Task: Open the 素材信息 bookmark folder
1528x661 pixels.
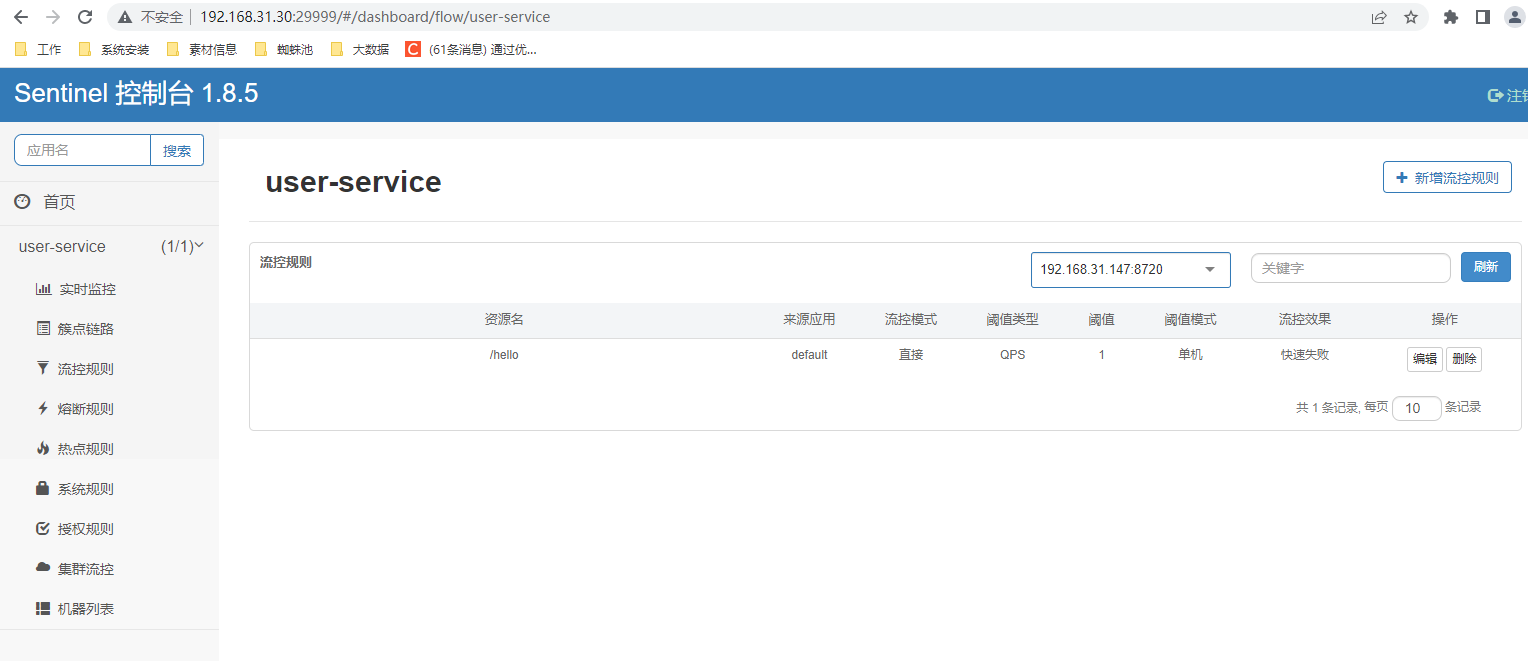Action: [202, 49]
